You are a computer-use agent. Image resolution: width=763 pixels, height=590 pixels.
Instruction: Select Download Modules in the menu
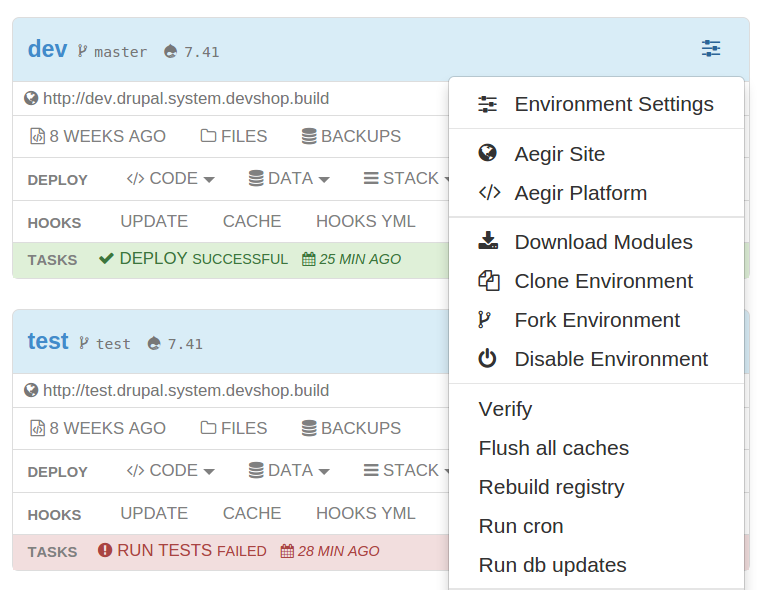(596, 242)
